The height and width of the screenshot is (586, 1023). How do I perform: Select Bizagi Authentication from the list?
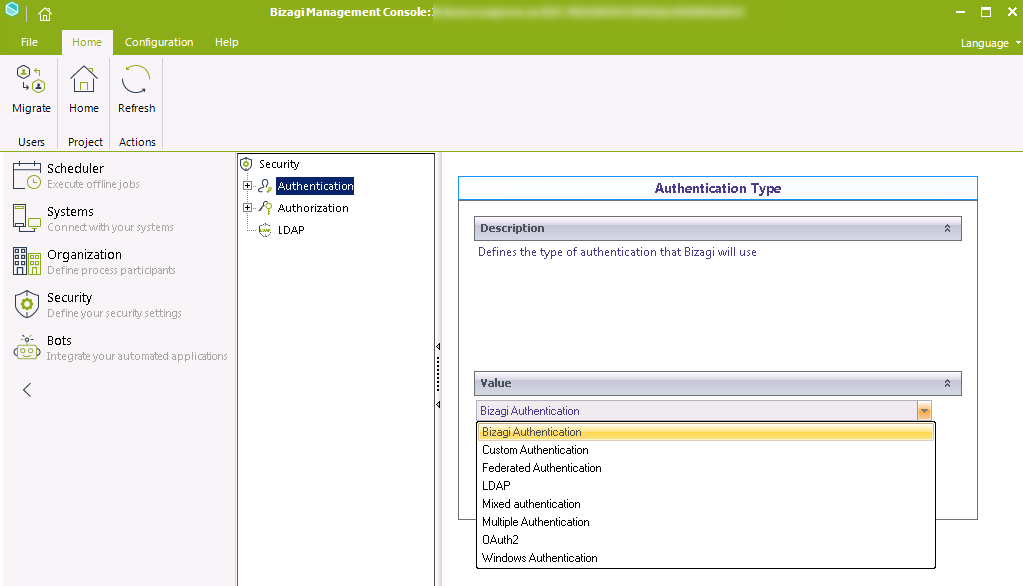pos(706,432)
